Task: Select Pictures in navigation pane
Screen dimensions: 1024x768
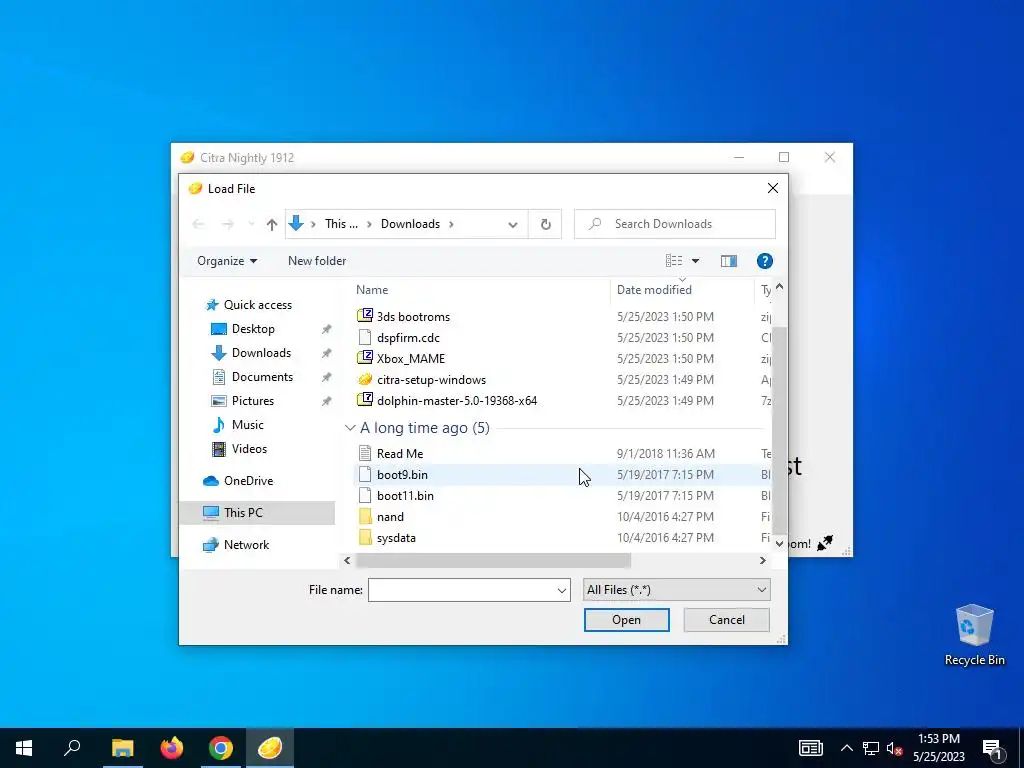Action: [x=253, y=401]
